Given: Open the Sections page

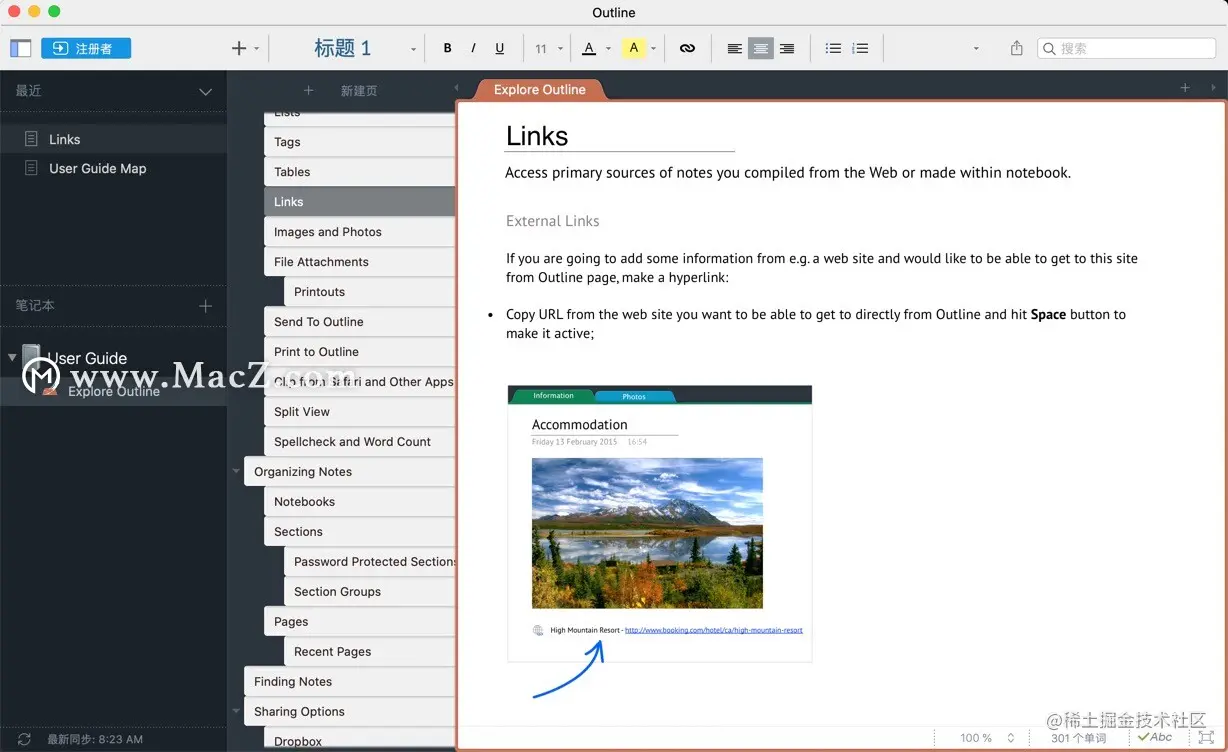Looking at the screenshot, I should (x=360, y=532).
